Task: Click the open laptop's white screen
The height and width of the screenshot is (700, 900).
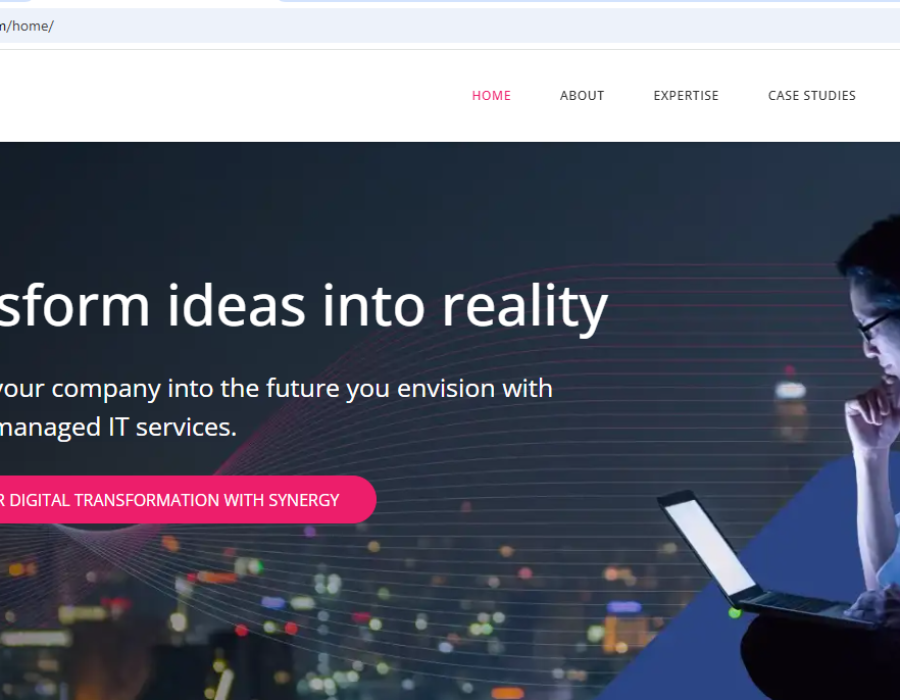Action: (709, 545)
